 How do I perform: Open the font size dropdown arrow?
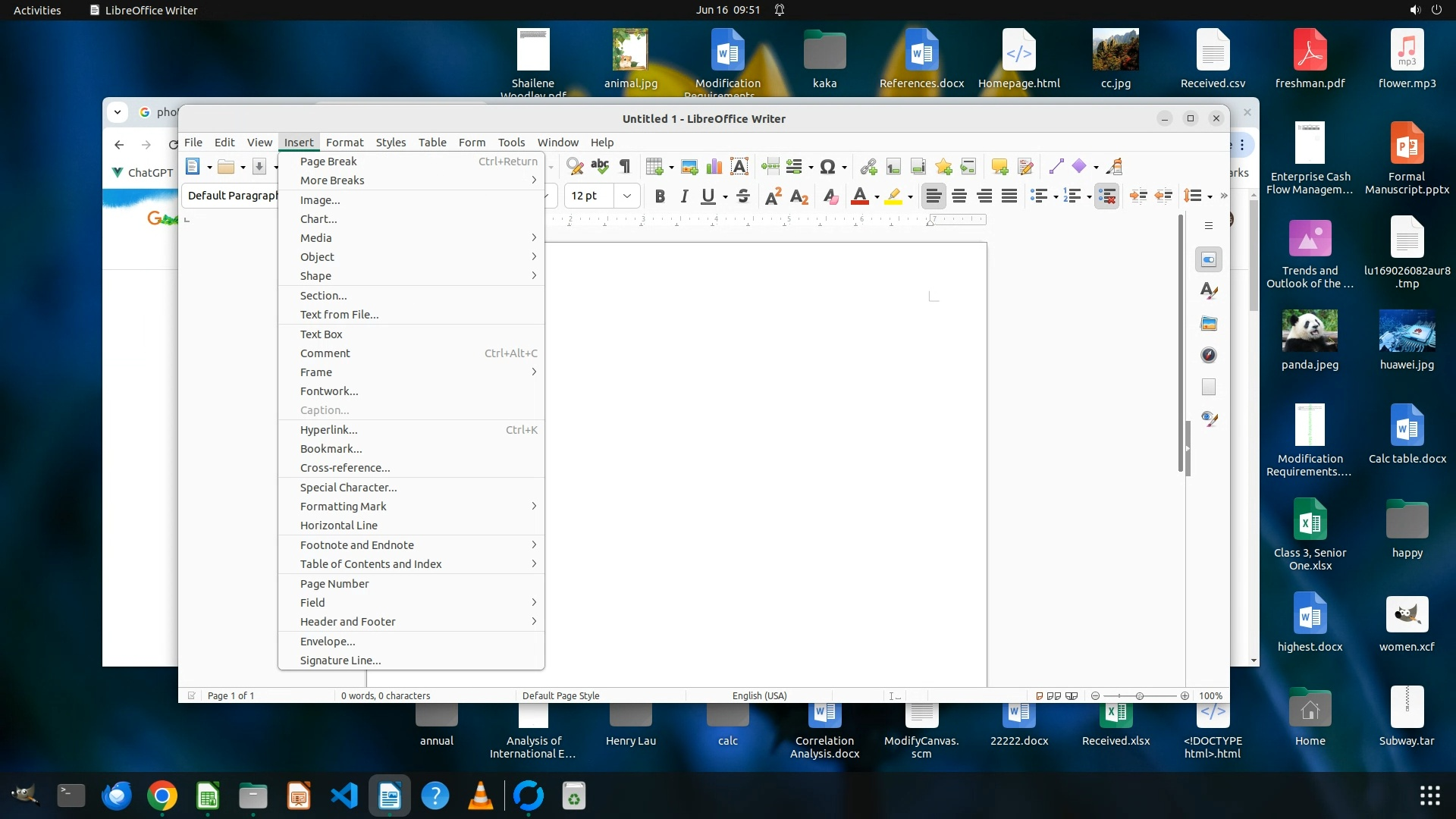click(x=627, y=196)
